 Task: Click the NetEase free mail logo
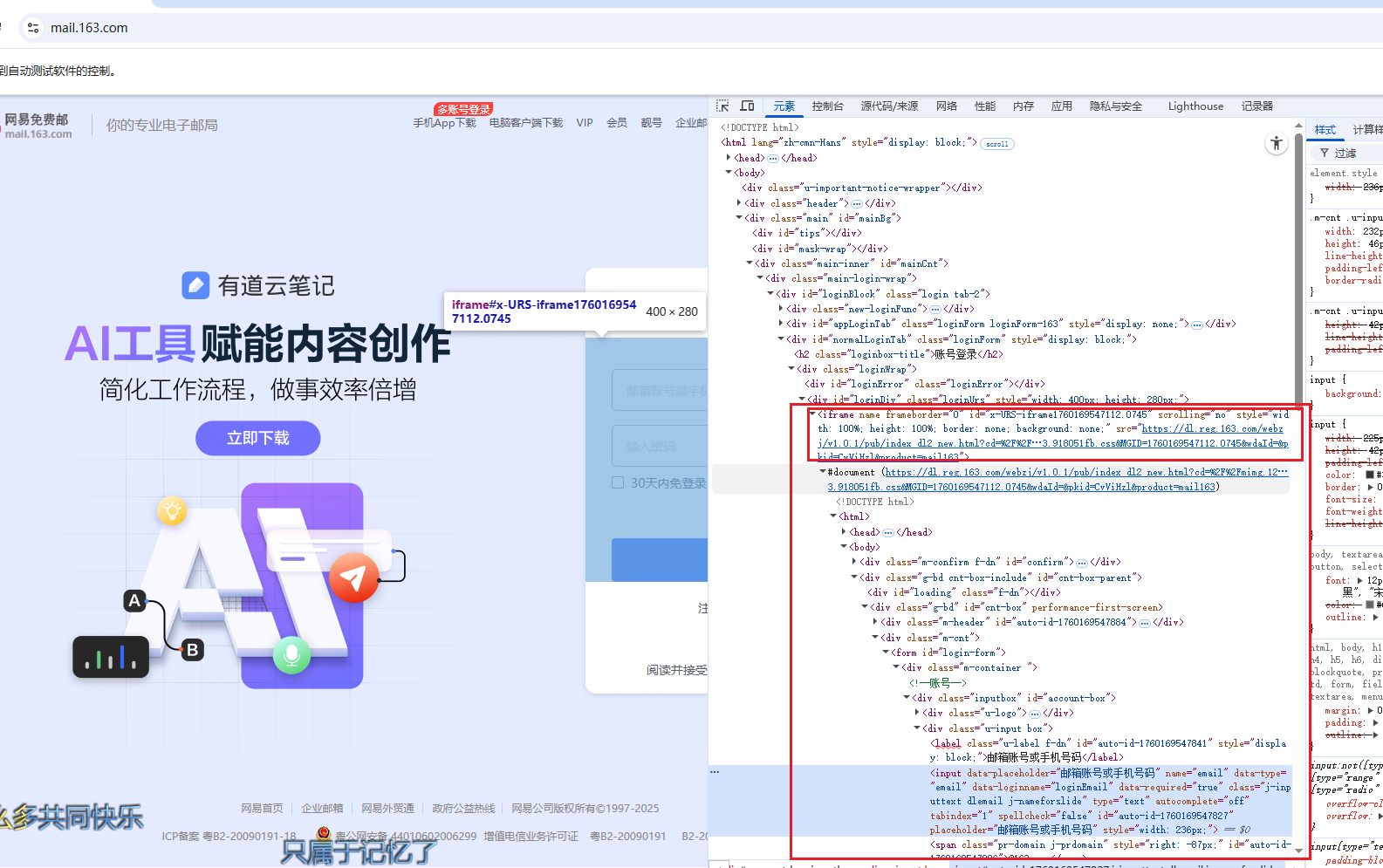(38, 125)
